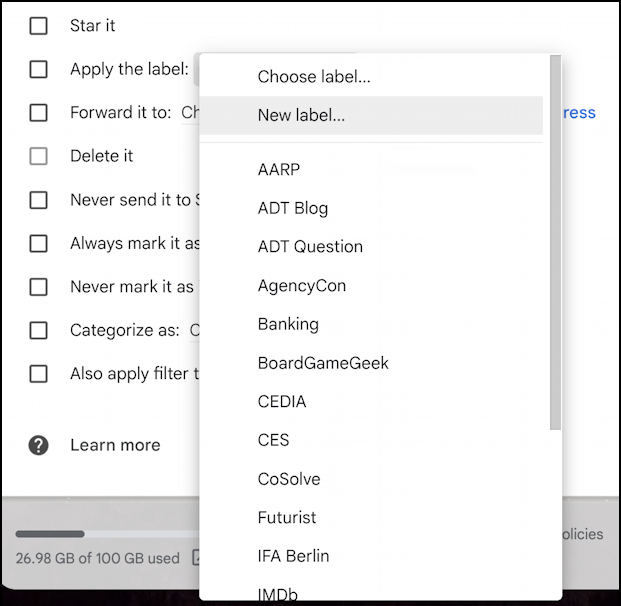Choose the CEDIA label

[x=371, y=402]
